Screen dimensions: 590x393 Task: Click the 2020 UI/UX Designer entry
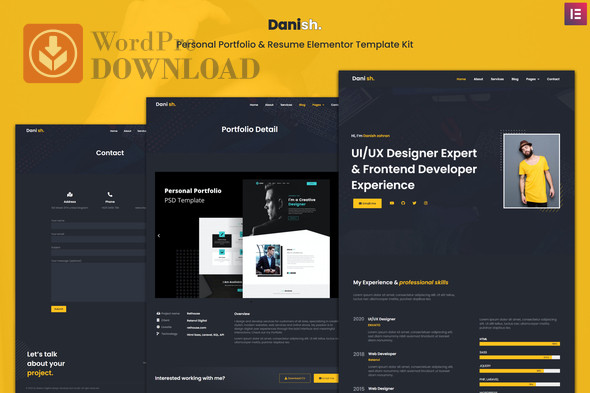tap(403, 329)
